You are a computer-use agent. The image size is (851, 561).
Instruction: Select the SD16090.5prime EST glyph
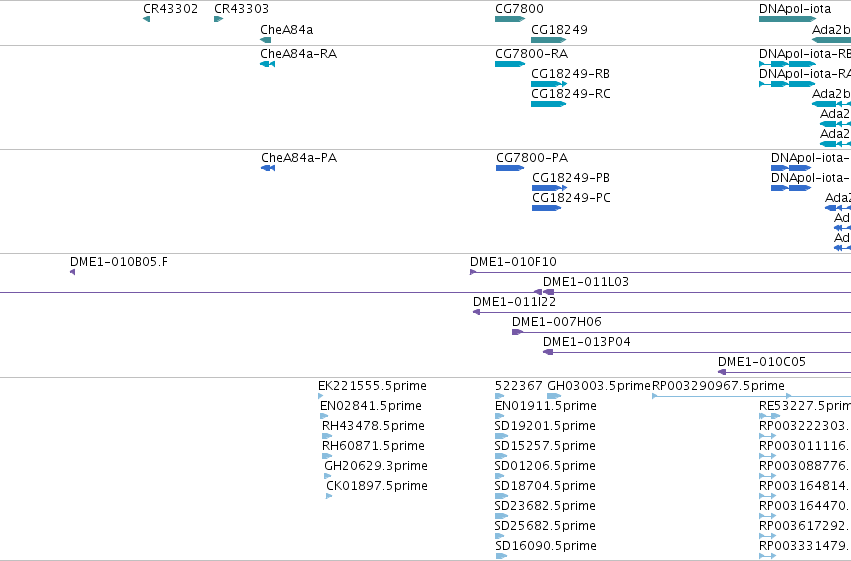[501, 556]
